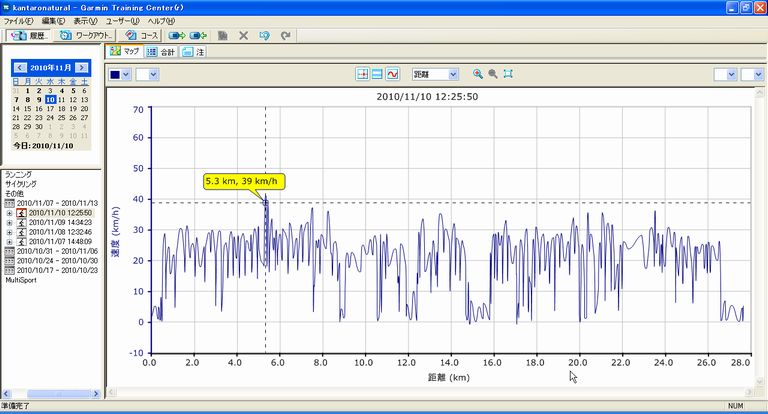This screenshot has width=768, height=414.
Task: Select November 10 in the calendar
Action: tap(50, 99)
